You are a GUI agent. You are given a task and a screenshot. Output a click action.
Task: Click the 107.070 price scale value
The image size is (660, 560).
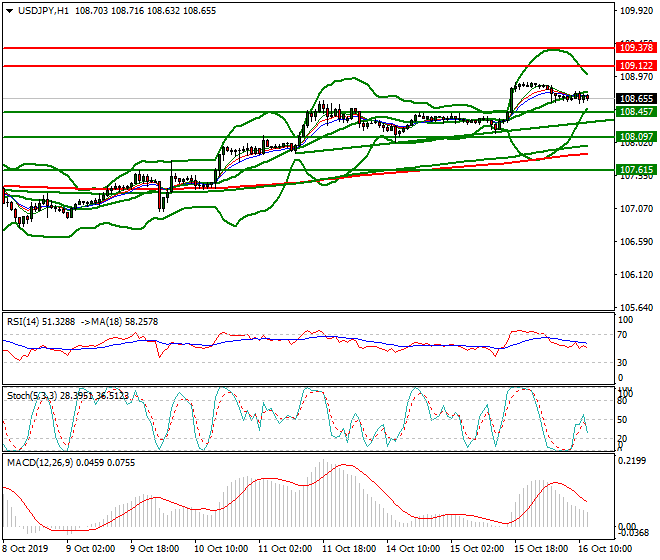pyautogui.click(x=636, y=208)
